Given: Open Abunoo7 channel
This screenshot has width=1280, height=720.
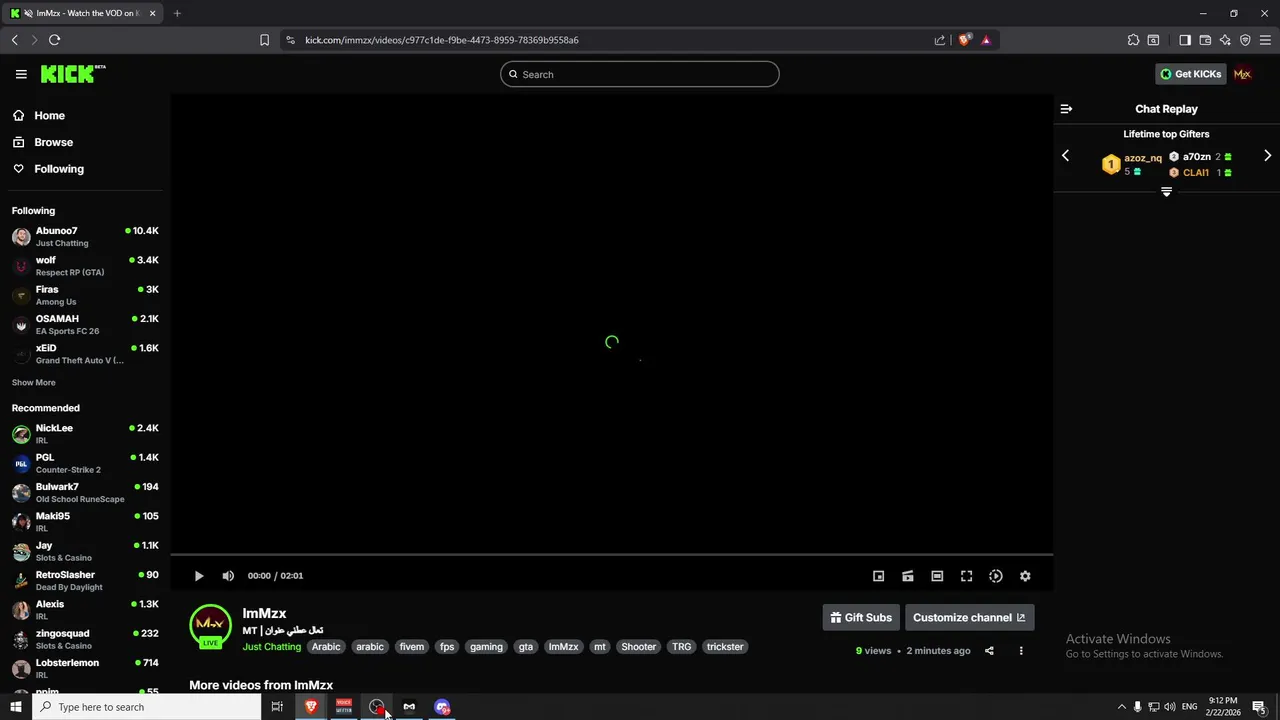Looking at the screenshot, I should (x=85, y=237).
